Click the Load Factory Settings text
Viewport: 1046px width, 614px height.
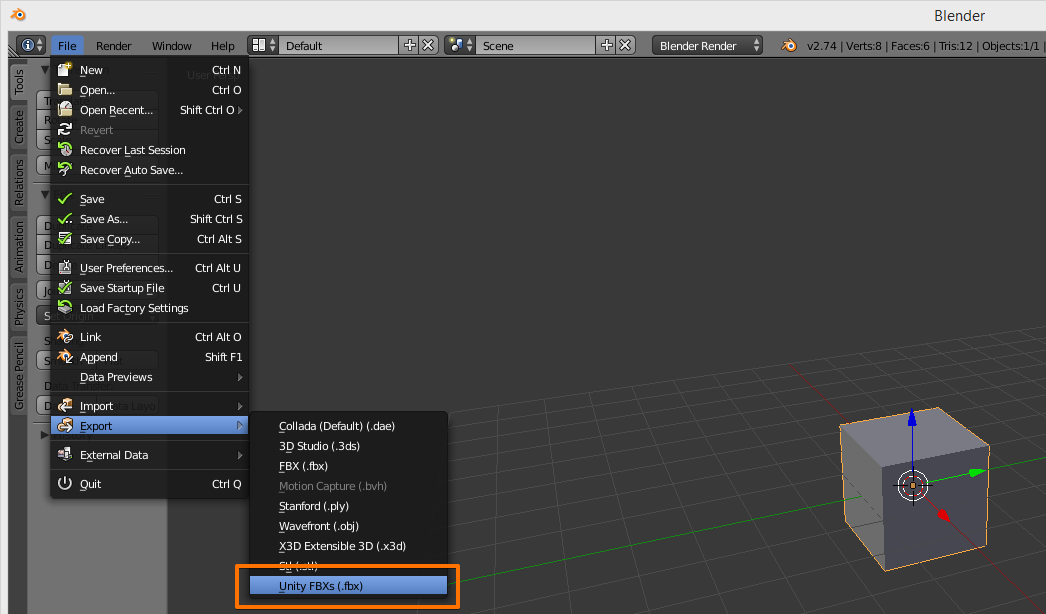tap(134, 308)
